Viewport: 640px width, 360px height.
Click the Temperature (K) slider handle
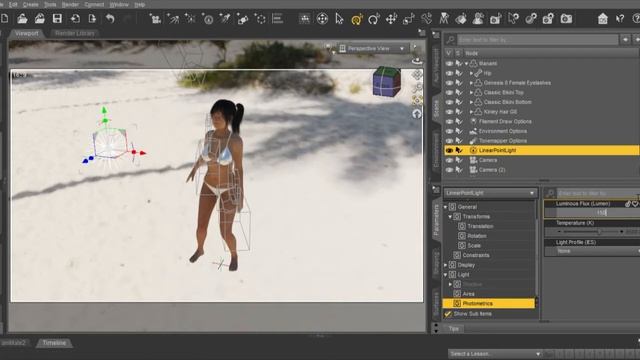(599, 232)
